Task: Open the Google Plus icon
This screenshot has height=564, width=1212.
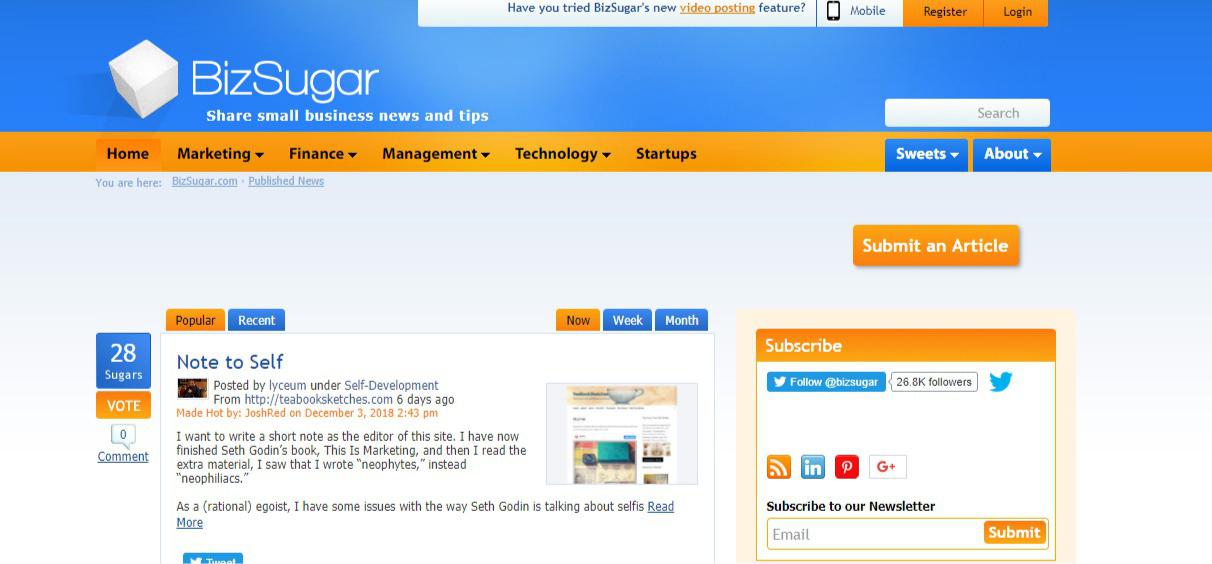Action: [887, 467]
